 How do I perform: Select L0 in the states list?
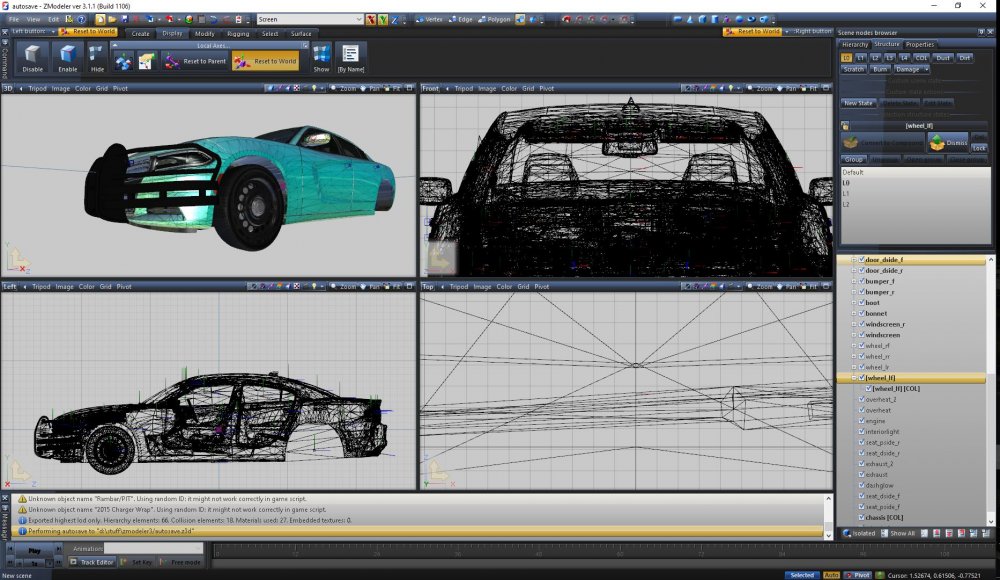[x=846, y=183]
